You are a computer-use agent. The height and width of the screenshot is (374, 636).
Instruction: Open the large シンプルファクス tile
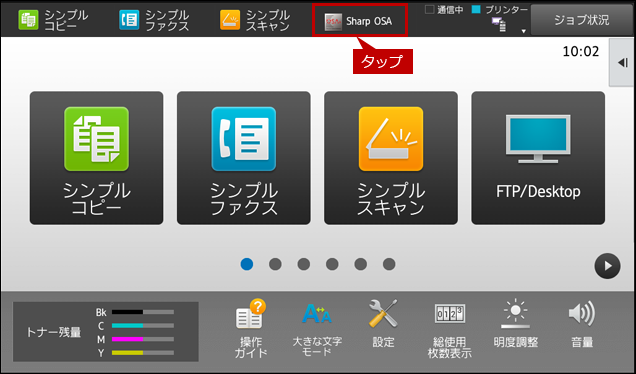(244, 158)
